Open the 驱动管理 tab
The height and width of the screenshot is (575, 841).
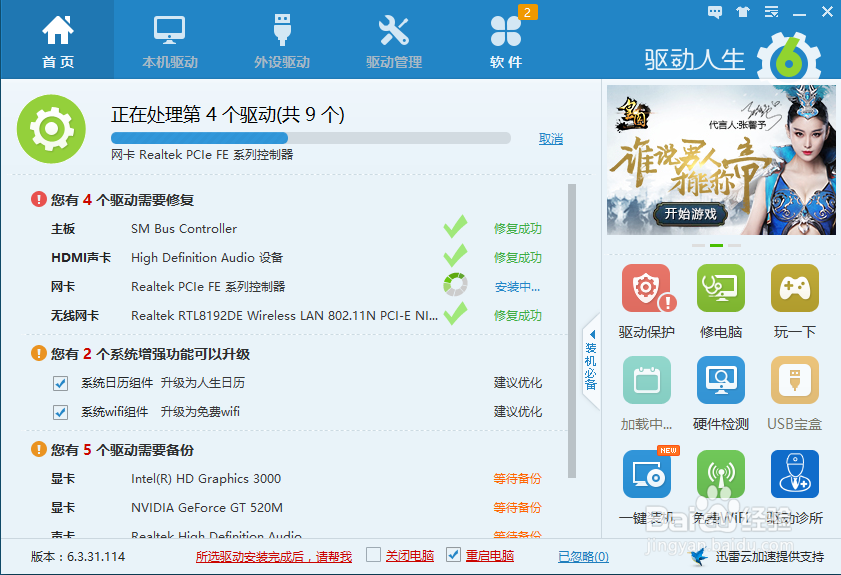tap(394, 41)
